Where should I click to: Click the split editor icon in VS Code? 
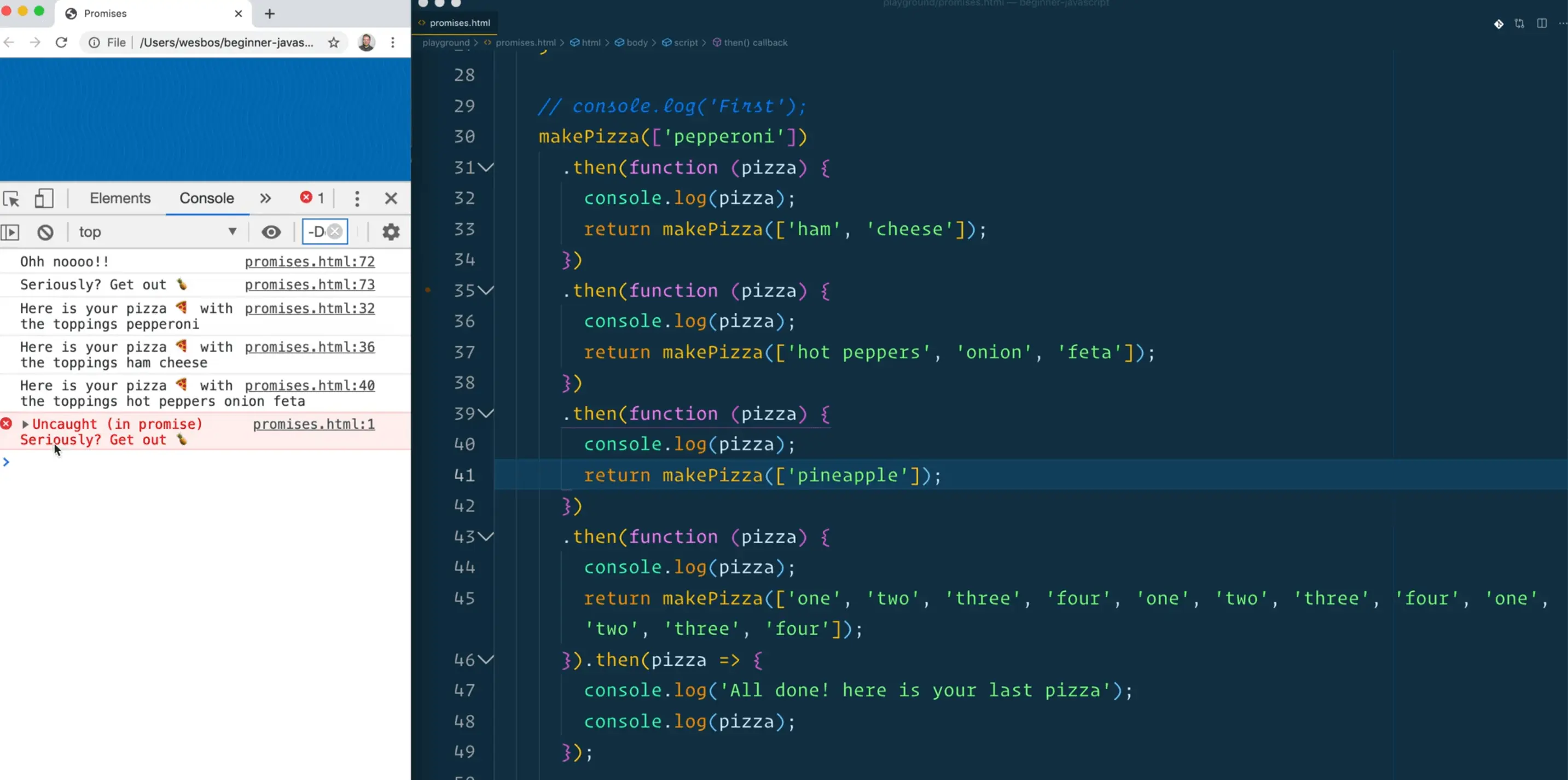[1541, 24]
